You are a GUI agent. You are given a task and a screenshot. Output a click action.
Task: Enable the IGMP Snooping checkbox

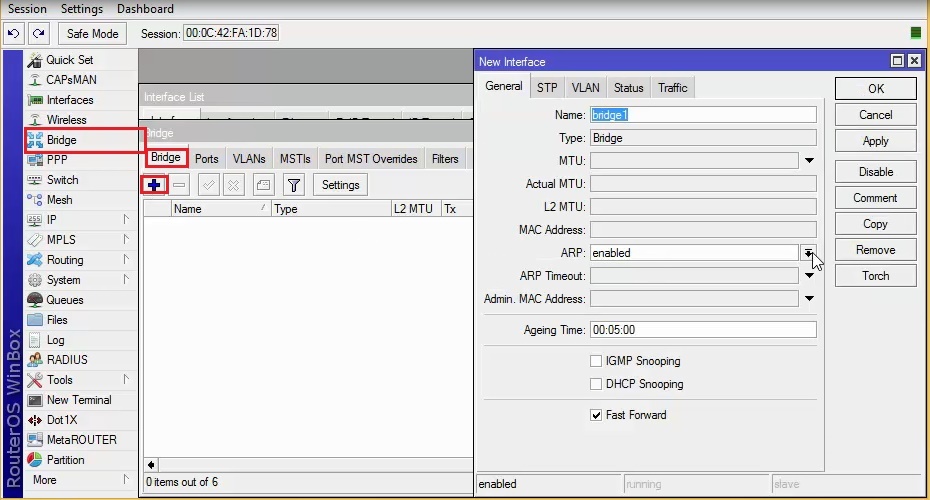click(x=596, y=361)
